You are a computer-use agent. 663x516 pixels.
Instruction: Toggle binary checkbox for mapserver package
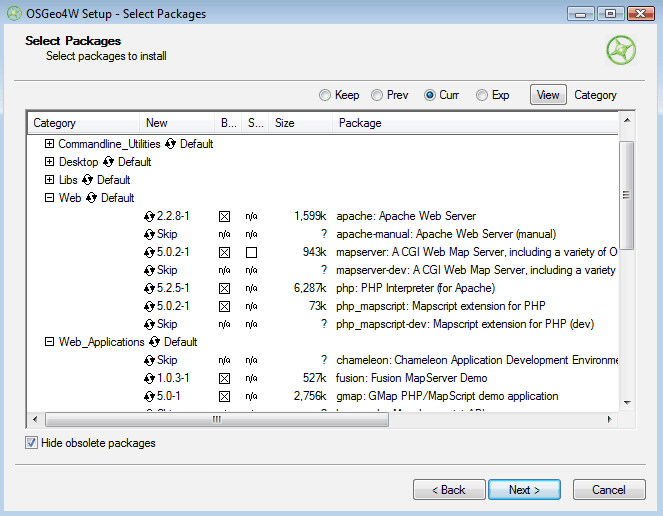(225, 253)
